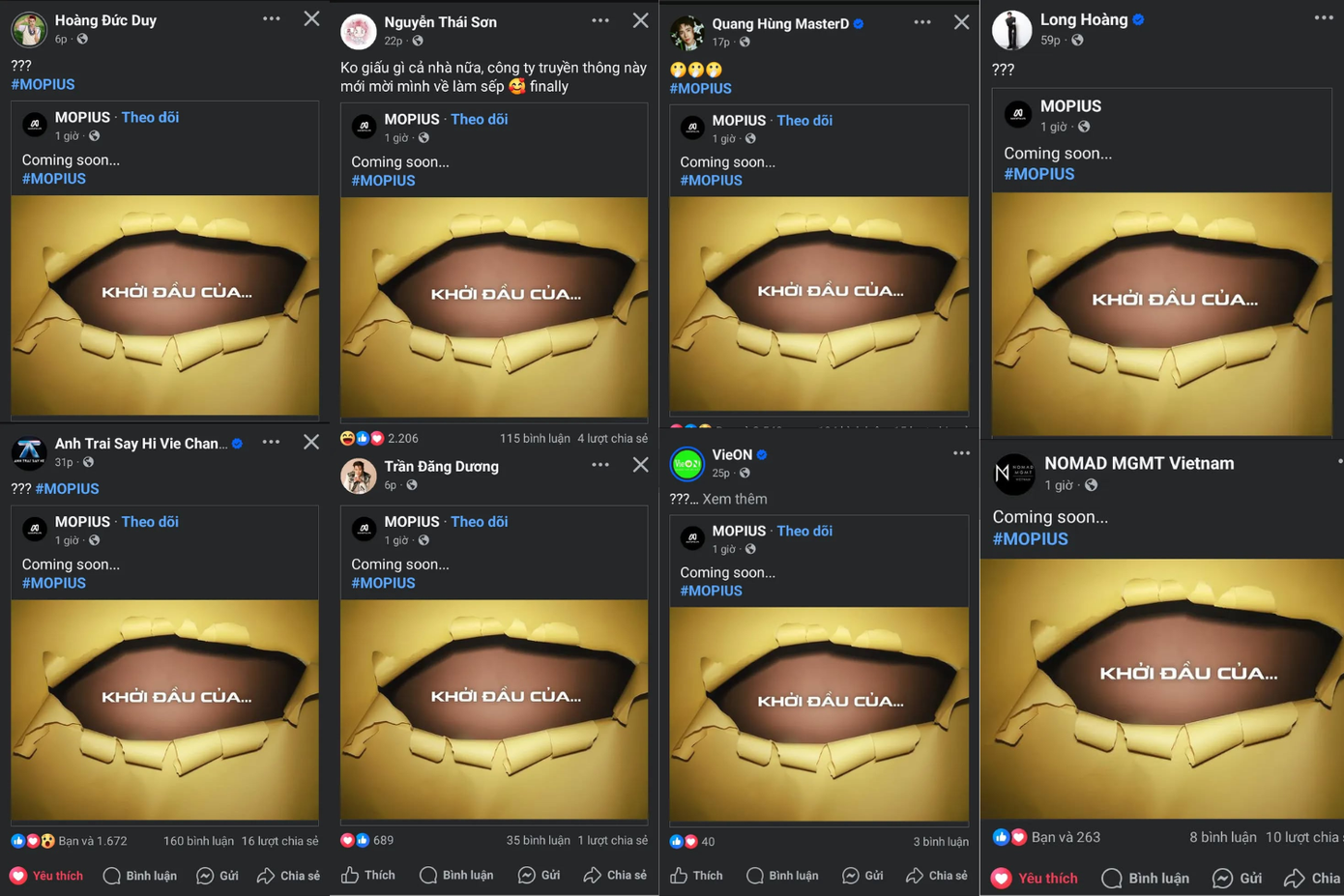Open the green VieON profile avatar
The width and height of the screenshot is (1344, 896).
687,464
